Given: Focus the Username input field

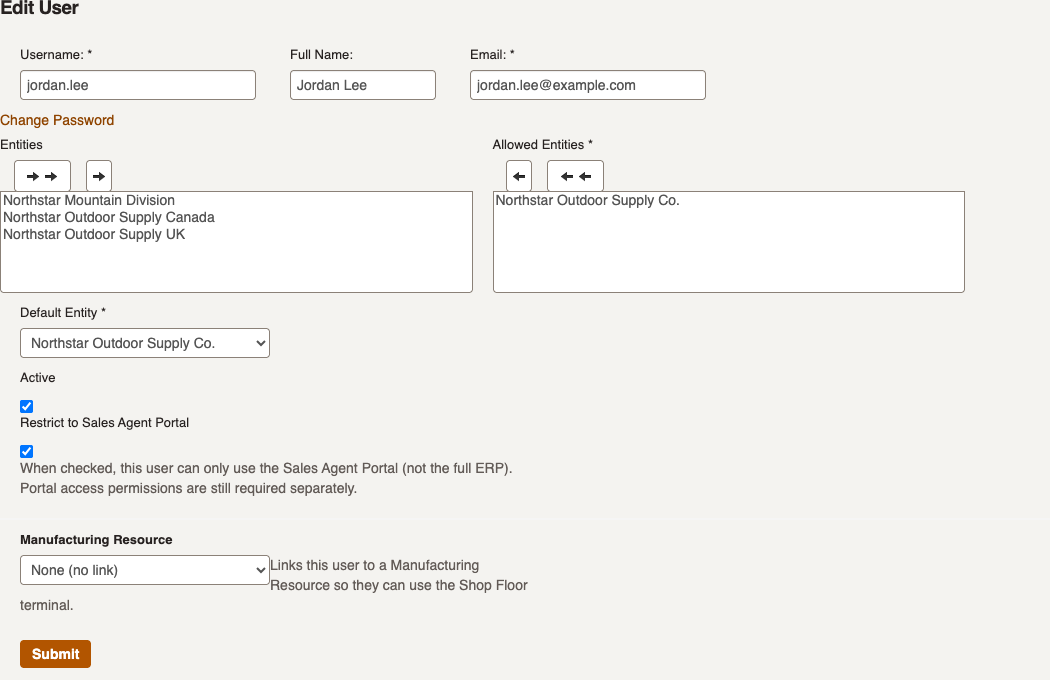Looking at the screenshot, I should coord(138,85).
